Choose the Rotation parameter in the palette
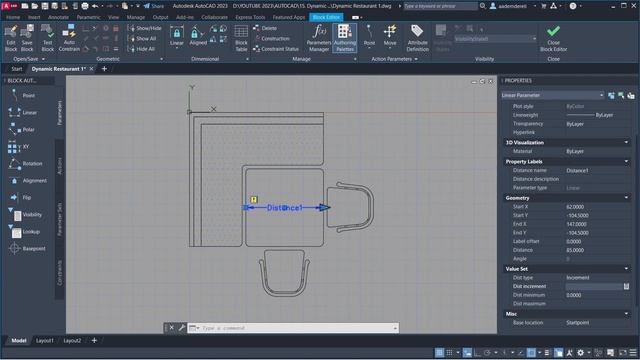 coord(25,164)
